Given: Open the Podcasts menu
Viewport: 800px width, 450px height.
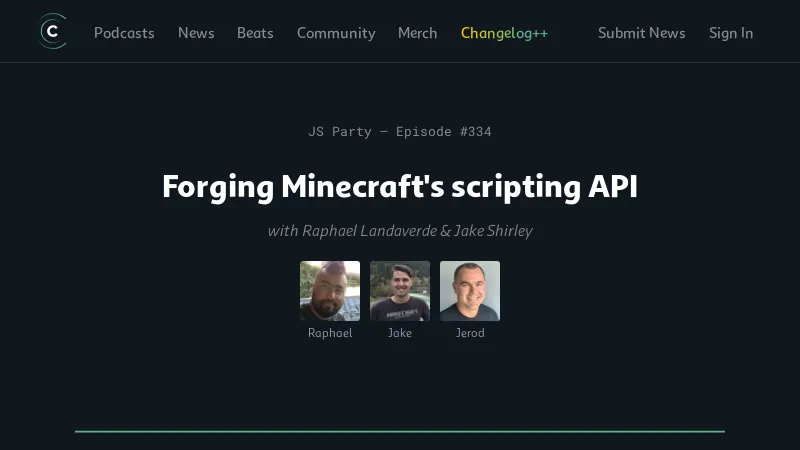Looking at the screenshot, I should click(x=124, y=33).
